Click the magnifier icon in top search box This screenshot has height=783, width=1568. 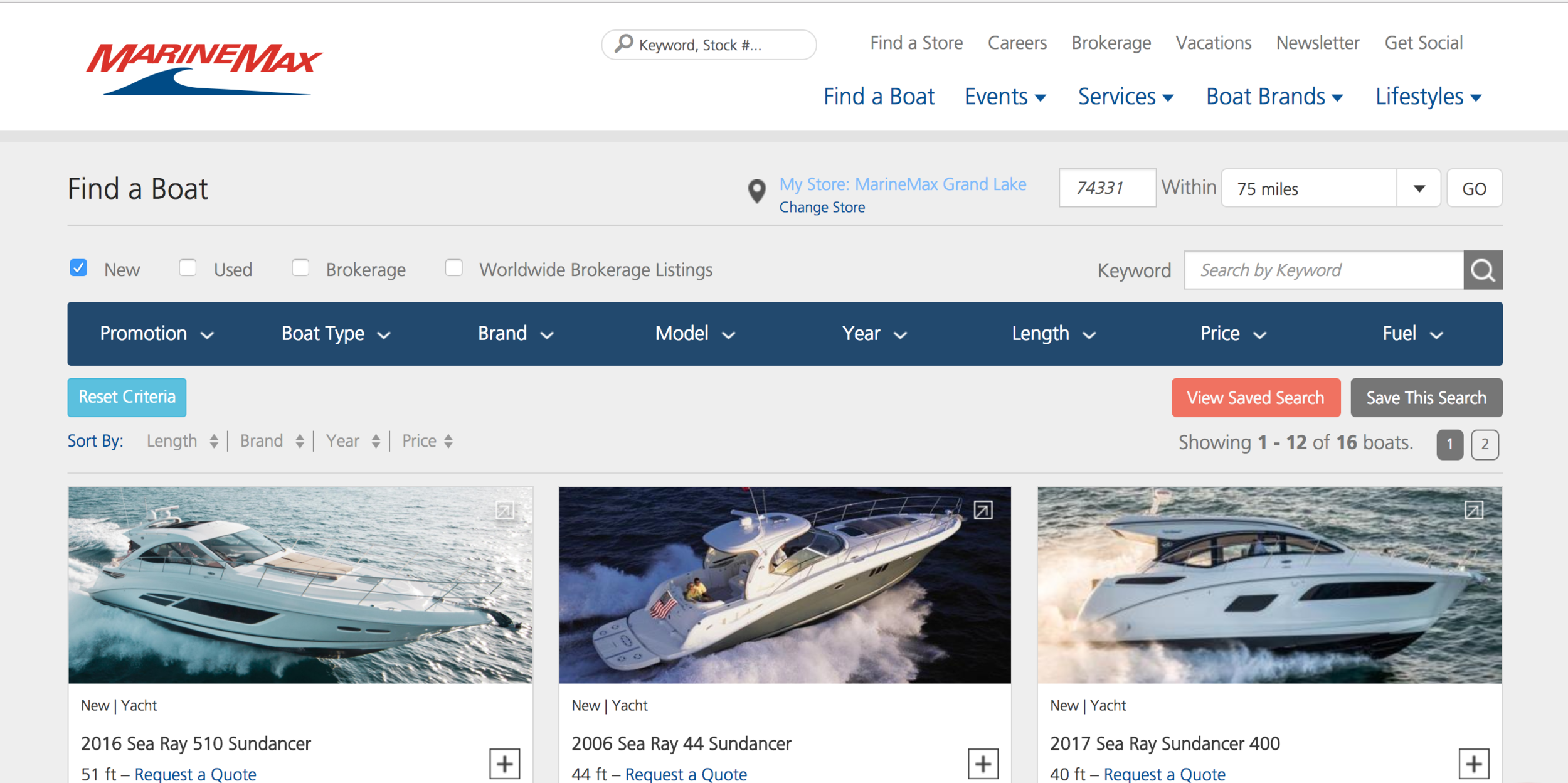[623, 43]
